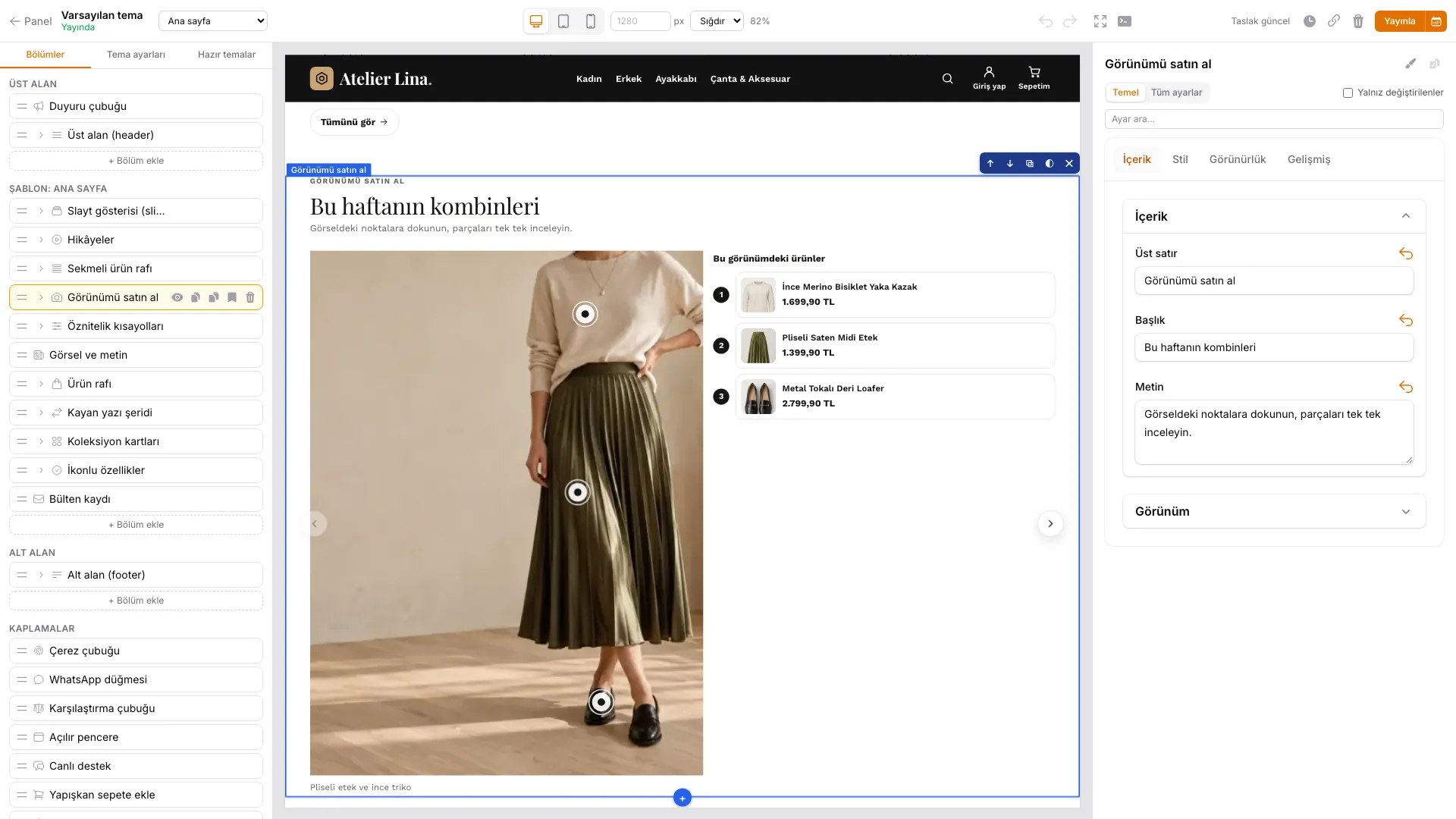This screenshot has width=1456, height=819.
Task: Open fullscreen preview icon
Action: [x=1100, y=21]
